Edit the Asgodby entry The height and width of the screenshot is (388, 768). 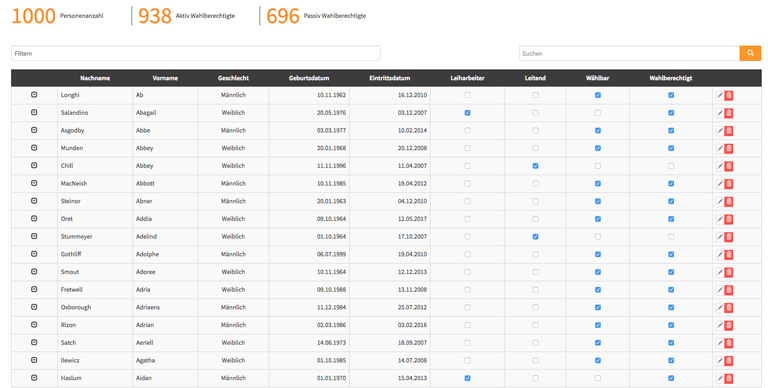point(720,131)
